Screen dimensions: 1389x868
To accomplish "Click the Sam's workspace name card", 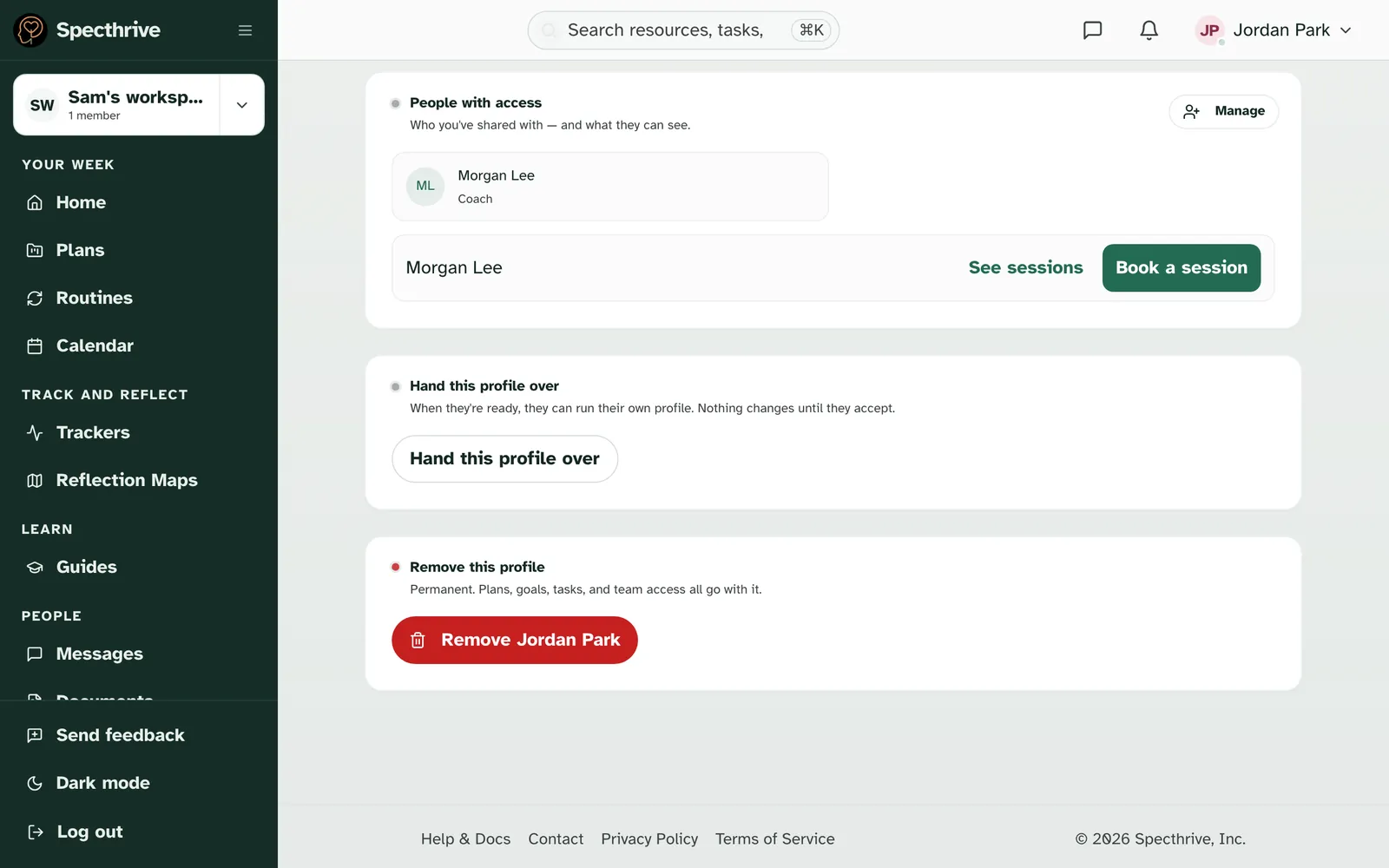I will (x=117, y=105).
